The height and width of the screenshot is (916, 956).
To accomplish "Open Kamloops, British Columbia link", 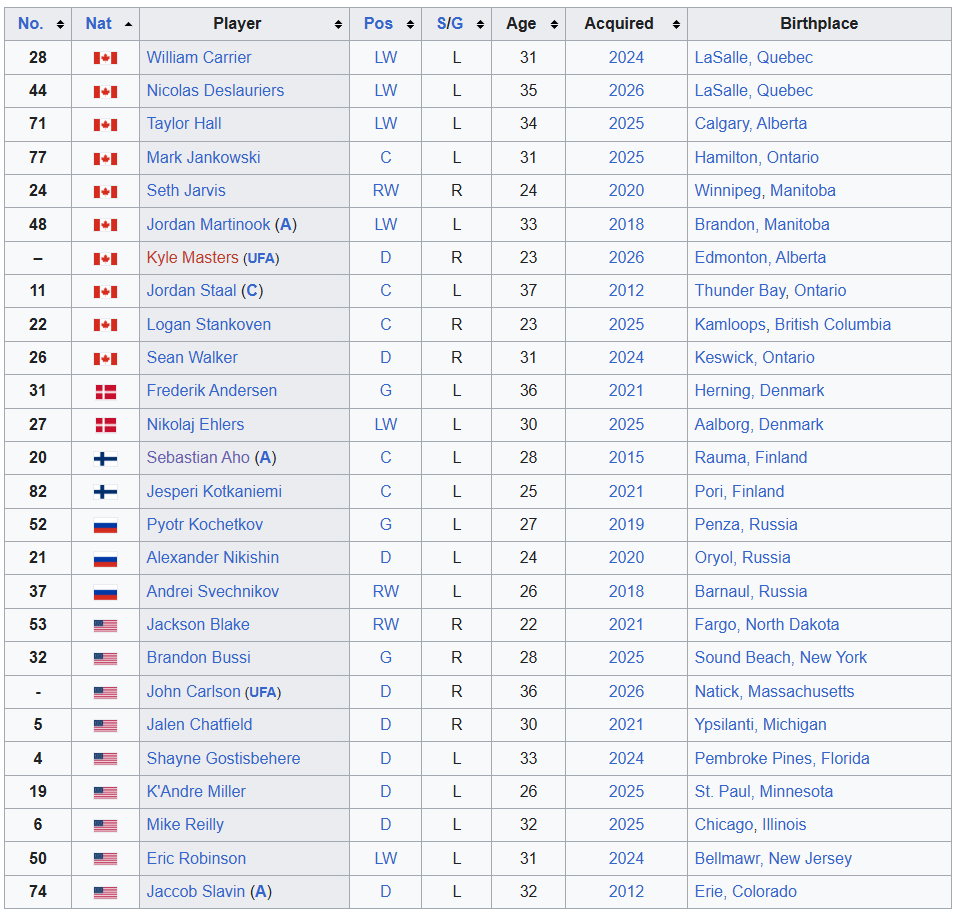I will pos(793,324).
